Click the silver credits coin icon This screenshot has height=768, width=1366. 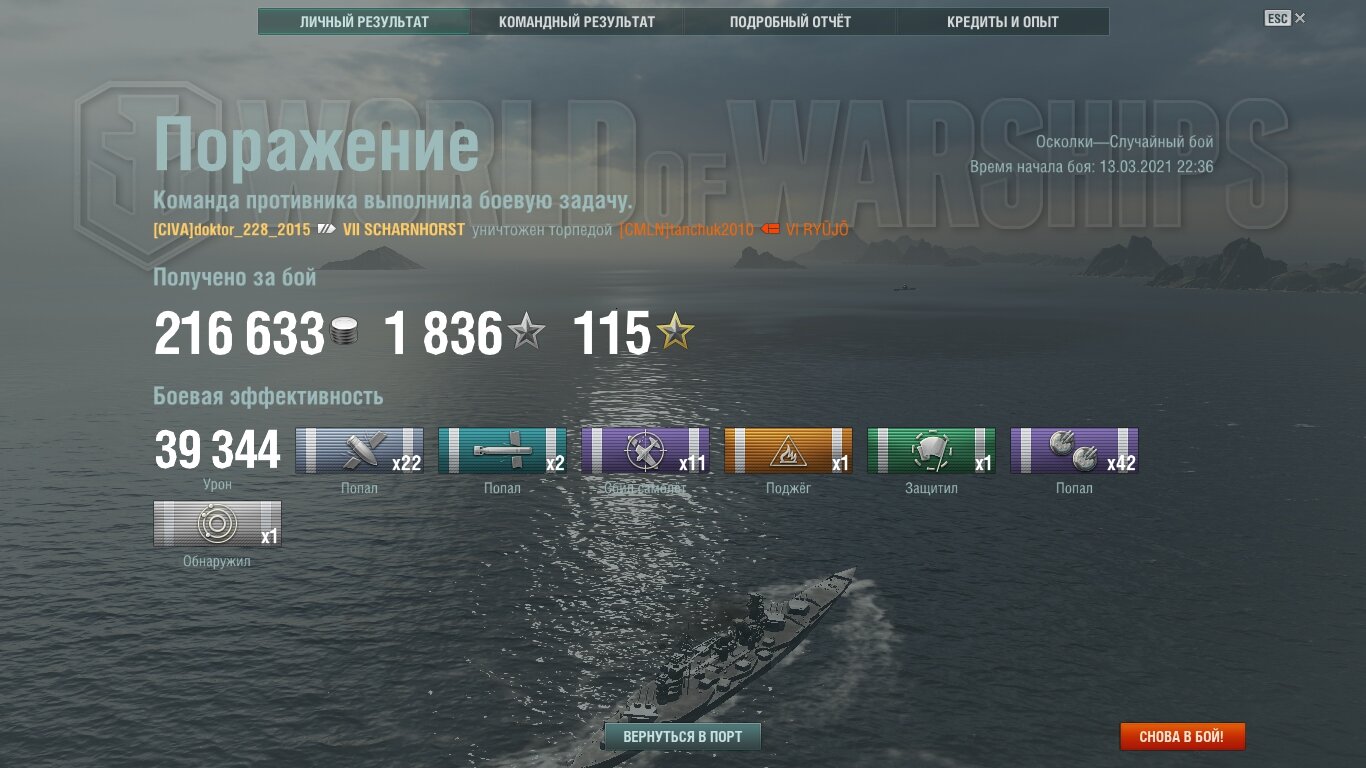[x=343, y=333]
